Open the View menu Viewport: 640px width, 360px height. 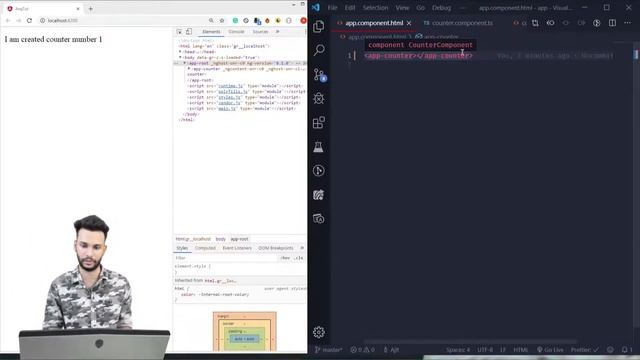(x=402, y=8)
